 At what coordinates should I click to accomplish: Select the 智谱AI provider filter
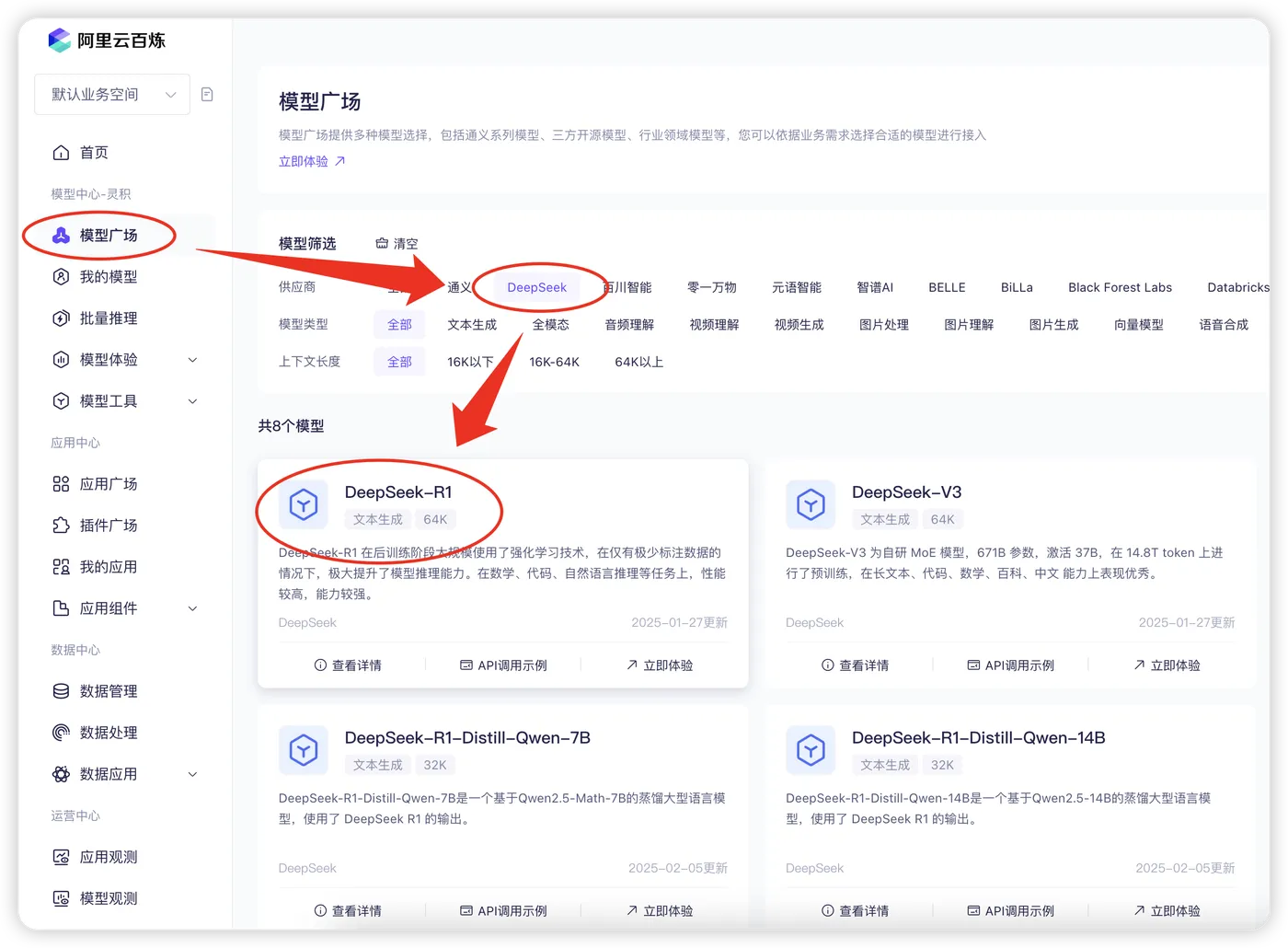pos(875,287)
